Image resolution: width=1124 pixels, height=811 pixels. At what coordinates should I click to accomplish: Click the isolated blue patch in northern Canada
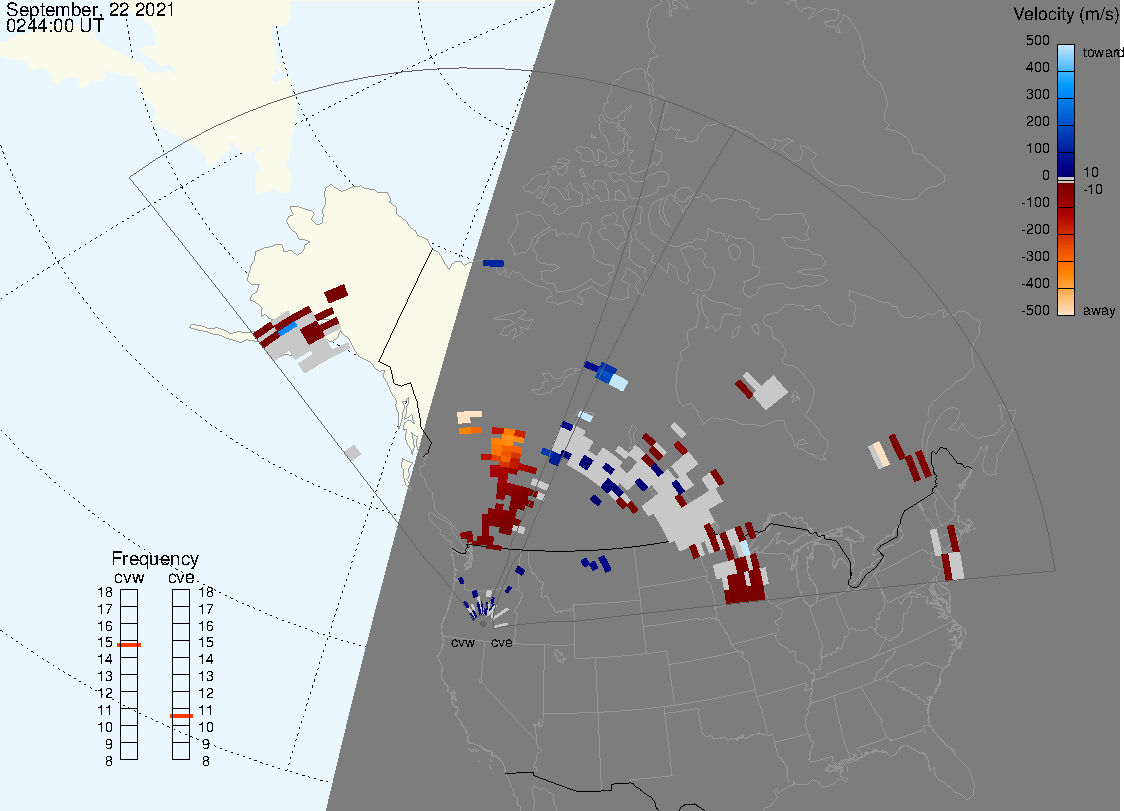[x=493, y=263]
